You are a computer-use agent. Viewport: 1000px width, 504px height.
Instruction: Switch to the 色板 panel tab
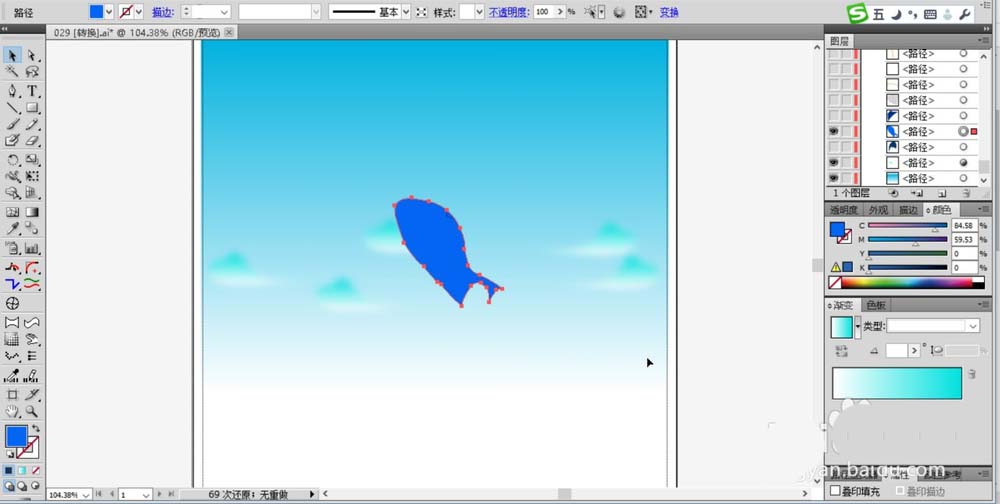pos(876,306)
